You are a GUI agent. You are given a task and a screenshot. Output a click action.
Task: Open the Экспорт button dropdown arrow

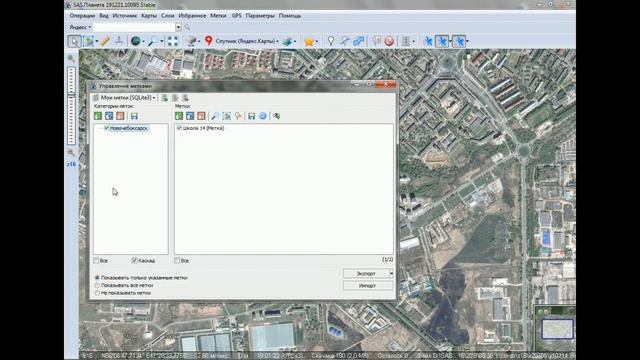coord(391,273)
